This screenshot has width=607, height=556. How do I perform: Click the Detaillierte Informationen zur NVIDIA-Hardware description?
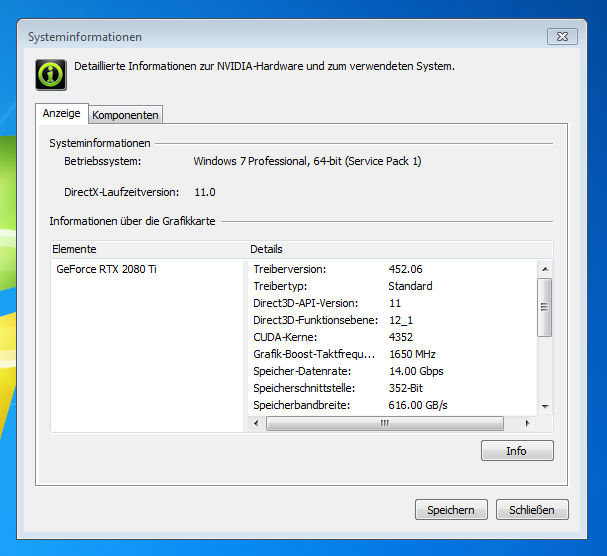[x=264, y=66]
